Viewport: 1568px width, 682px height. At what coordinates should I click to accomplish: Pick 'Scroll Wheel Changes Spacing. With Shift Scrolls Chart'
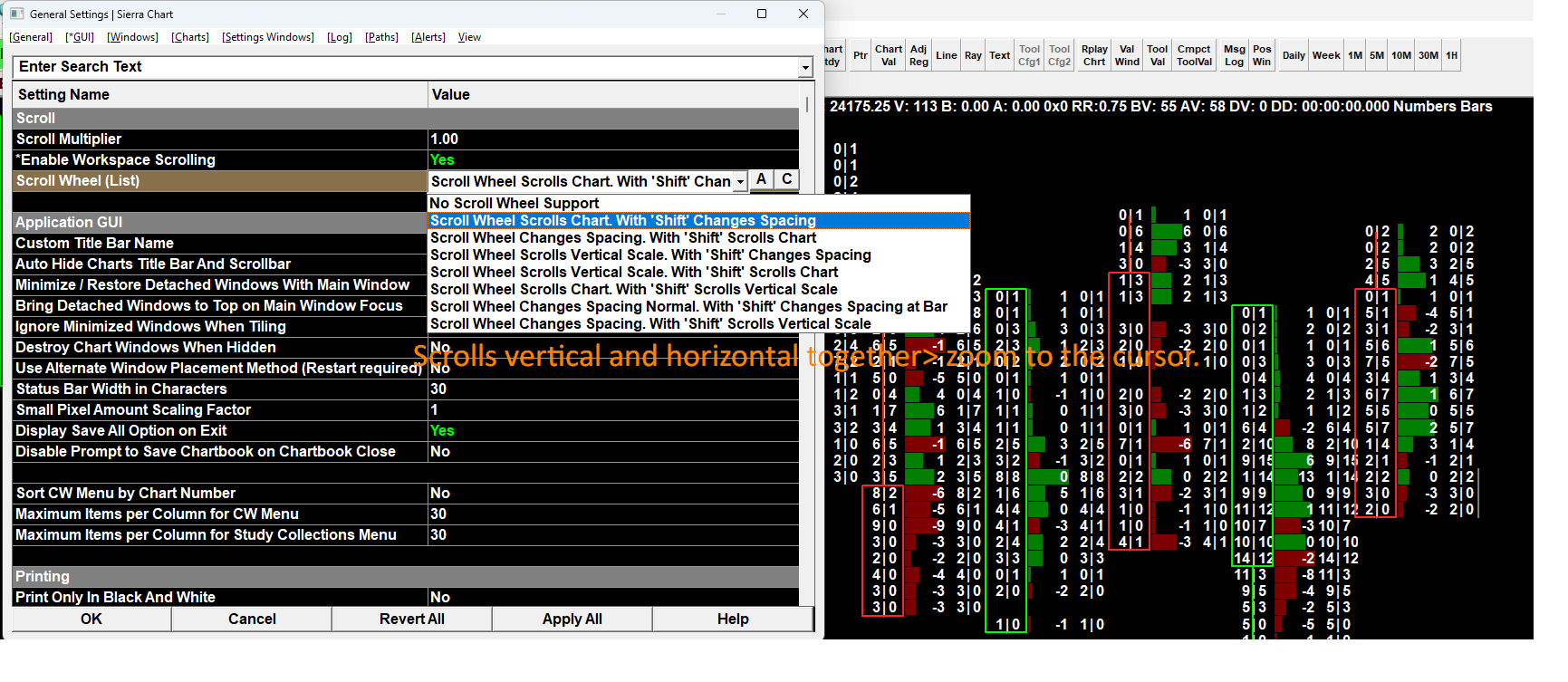tap(698, 237)
